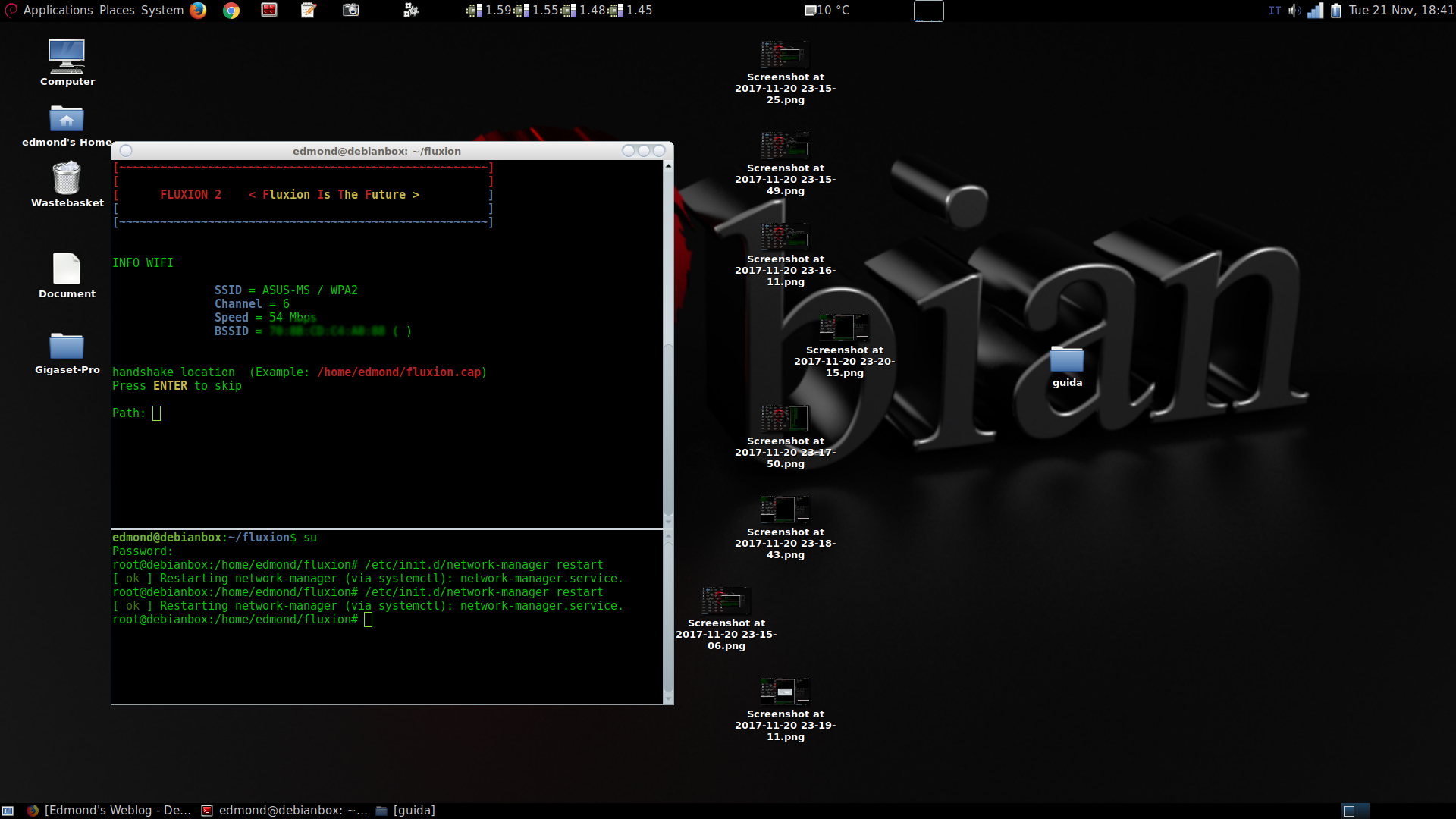Open the network signal indicator
The width and height of the screenshot is (1456, 819).
(x=1315, y=11)
